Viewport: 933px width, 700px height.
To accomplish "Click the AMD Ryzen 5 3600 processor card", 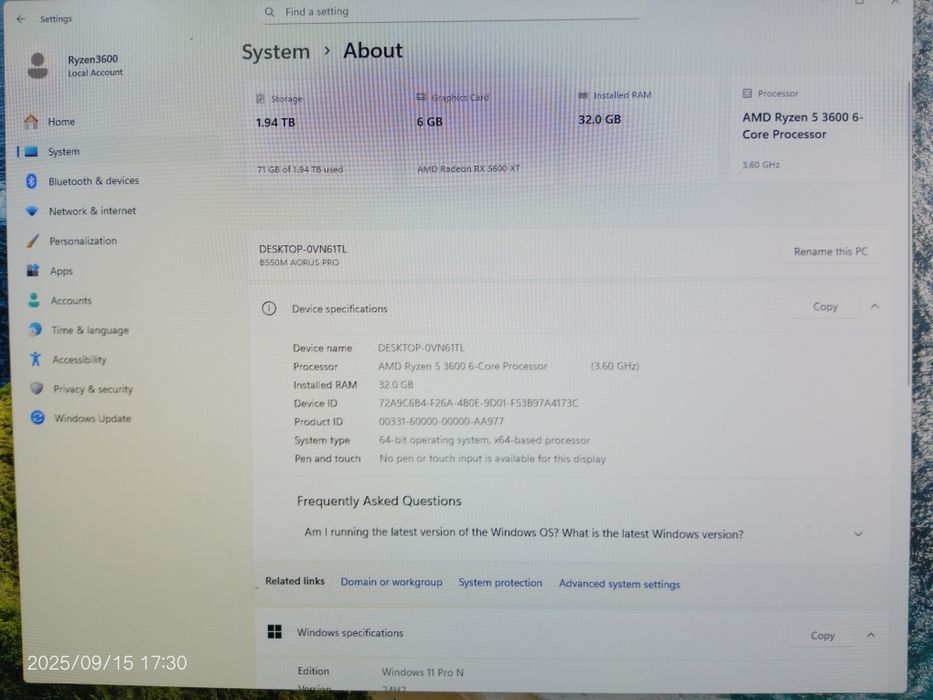I will point(808,129).
